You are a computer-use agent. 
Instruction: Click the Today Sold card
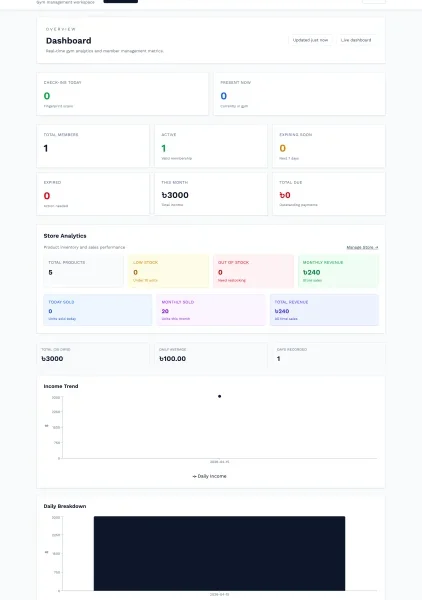[x=98, y=310]
